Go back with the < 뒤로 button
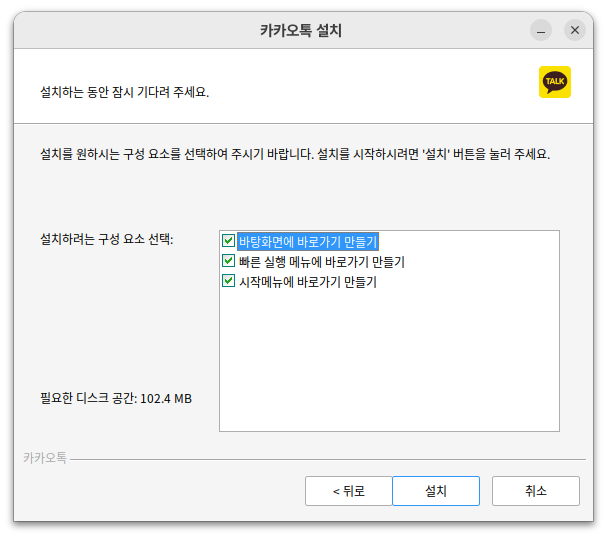The height and width of the screenshot is (538, 607). click(349, 491)
